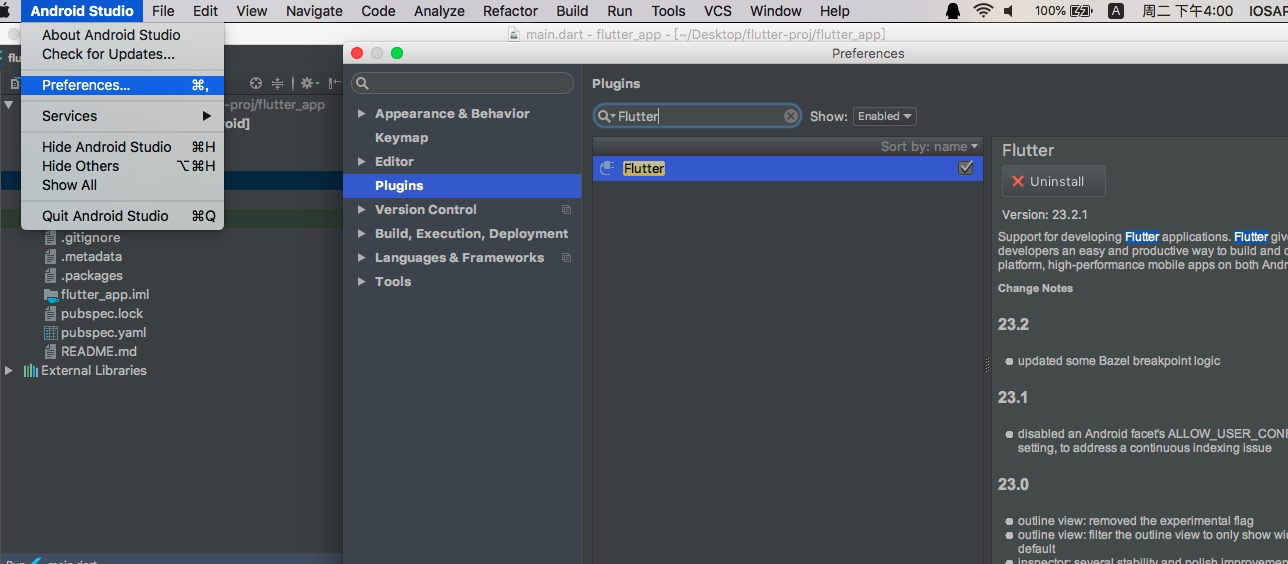Choose Hide Others menu item
Screen dimensions: 1288x564
(x=122, y=166)
